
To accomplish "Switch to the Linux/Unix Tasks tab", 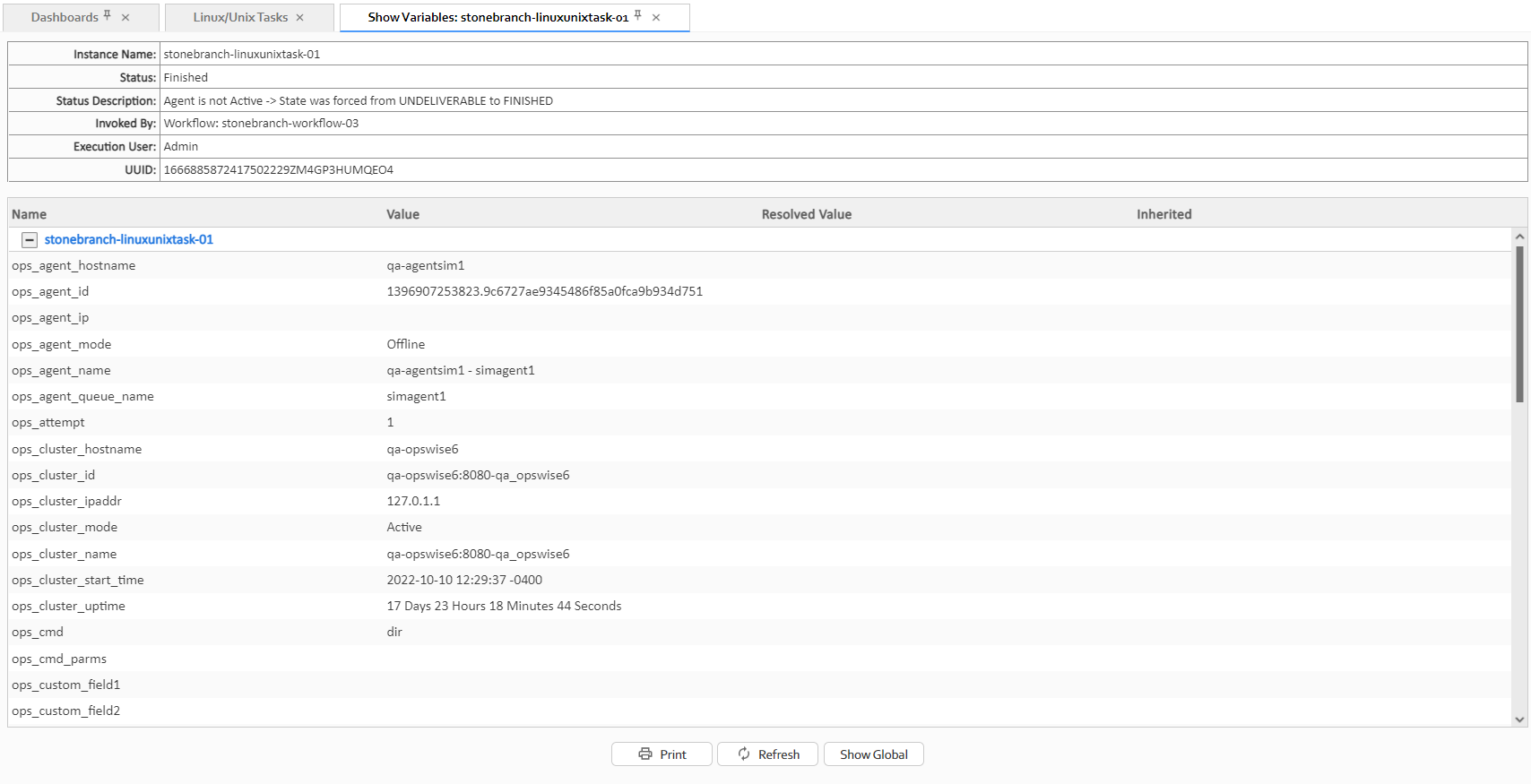I will point(240,18).
